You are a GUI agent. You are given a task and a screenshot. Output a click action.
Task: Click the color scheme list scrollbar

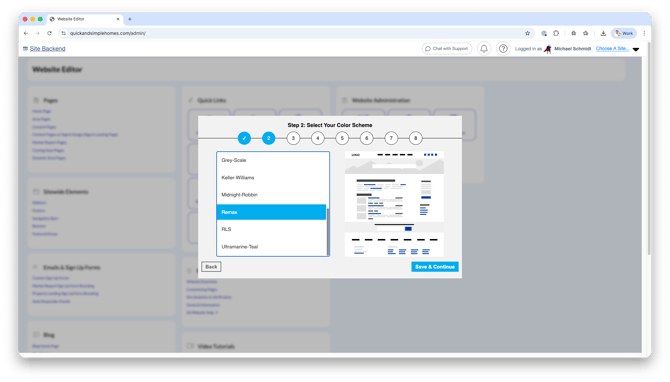328,231
